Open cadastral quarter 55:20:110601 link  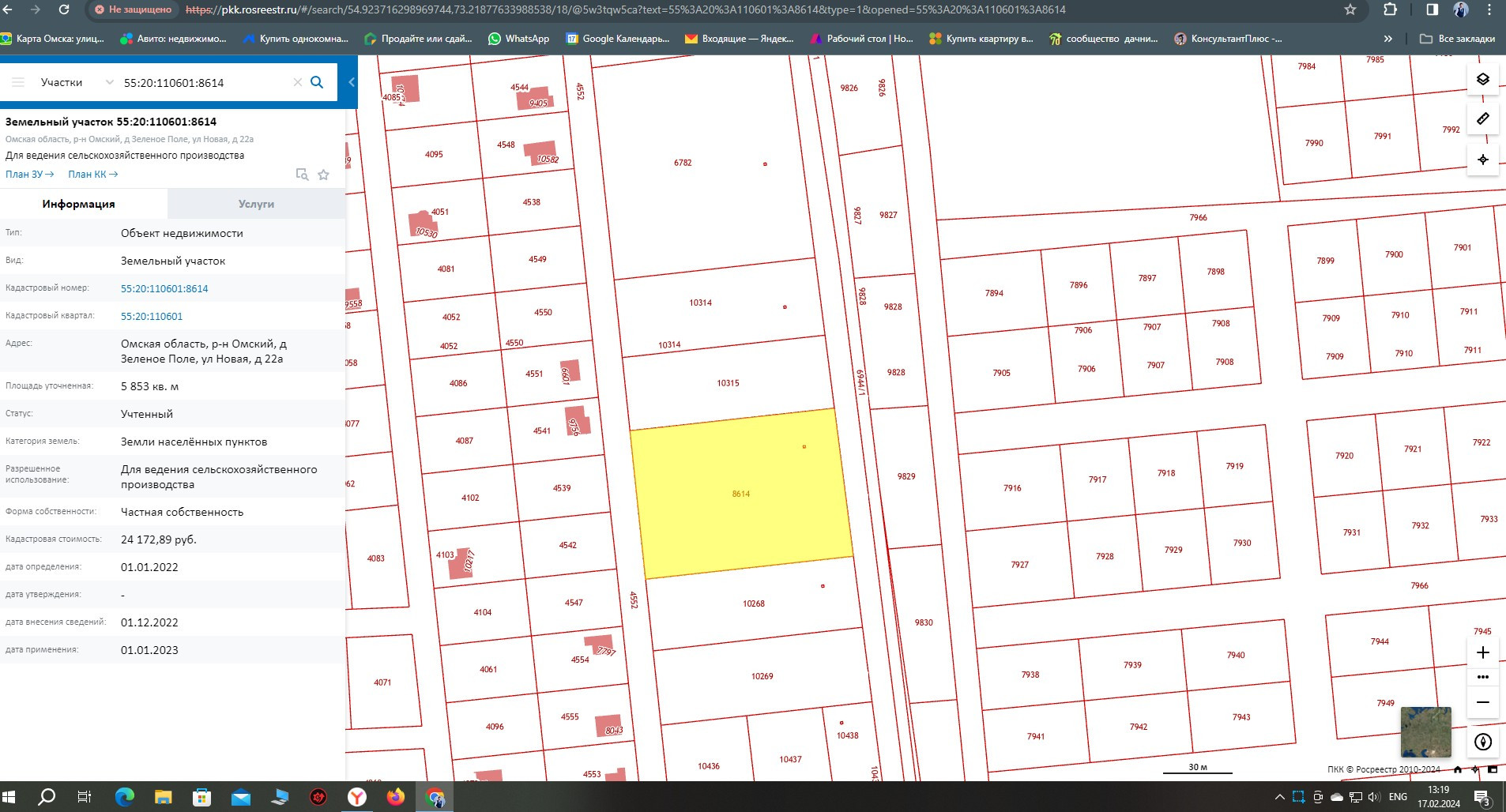pyautogui.click(x=152, y=316)
